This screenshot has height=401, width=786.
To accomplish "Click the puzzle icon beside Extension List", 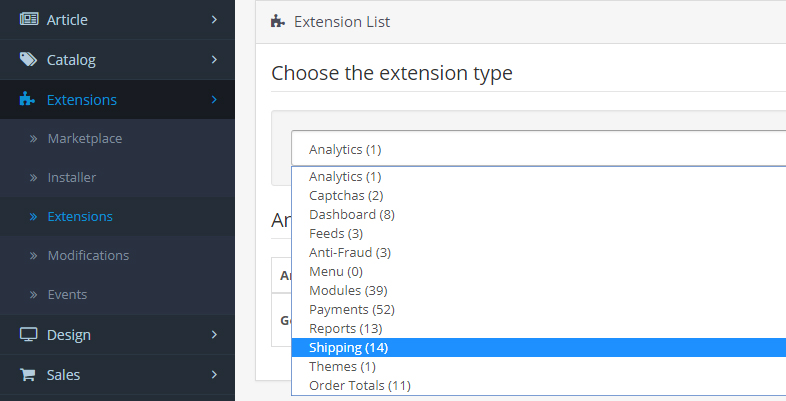I will pyautogui.click(x=278, y=21).
